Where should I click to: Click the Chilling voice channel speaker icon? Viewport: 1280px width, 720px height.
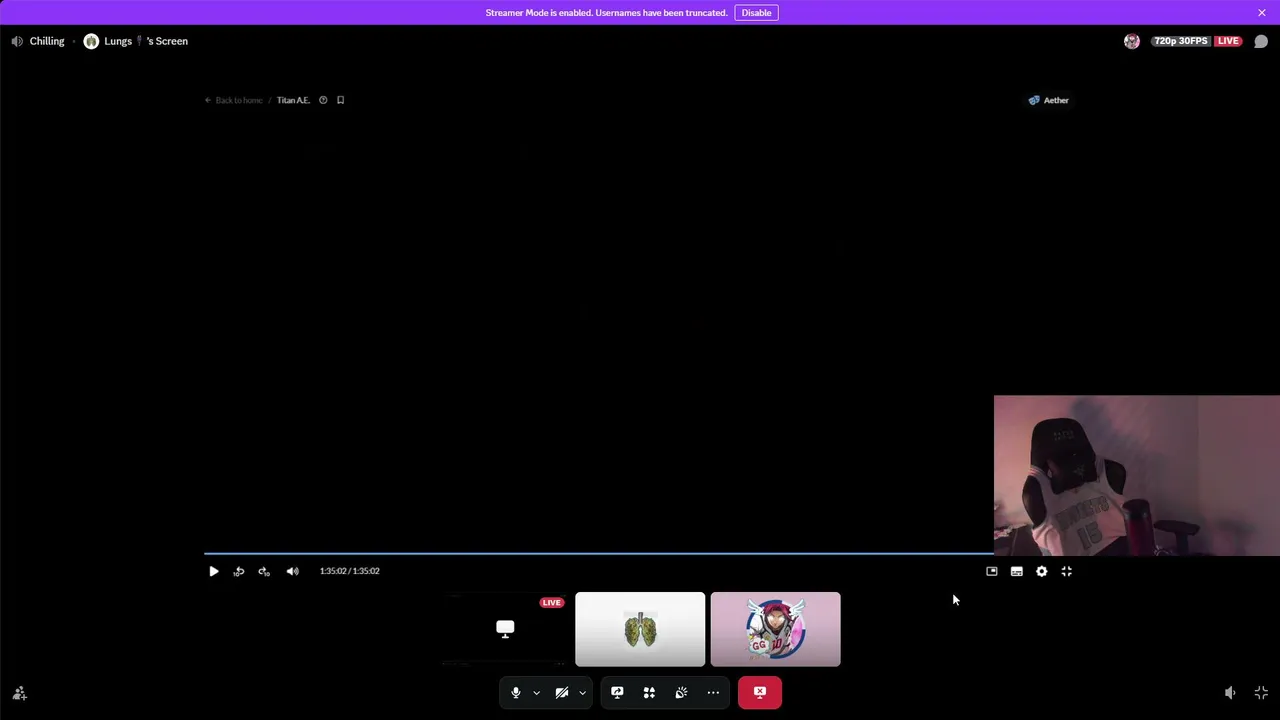(17, 41)
